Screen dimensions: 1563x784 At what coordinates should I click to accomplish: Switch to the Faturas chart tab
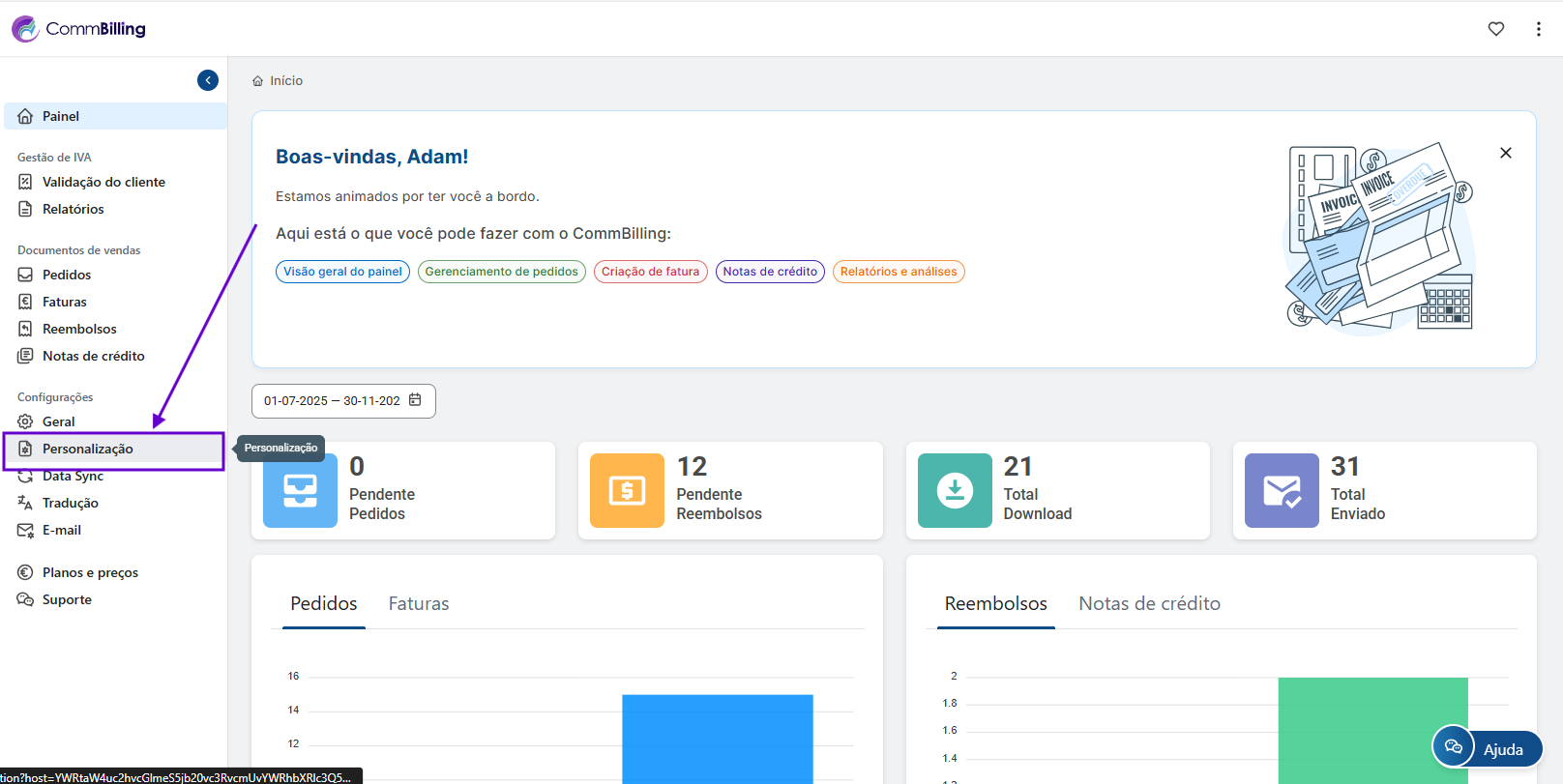418,604
